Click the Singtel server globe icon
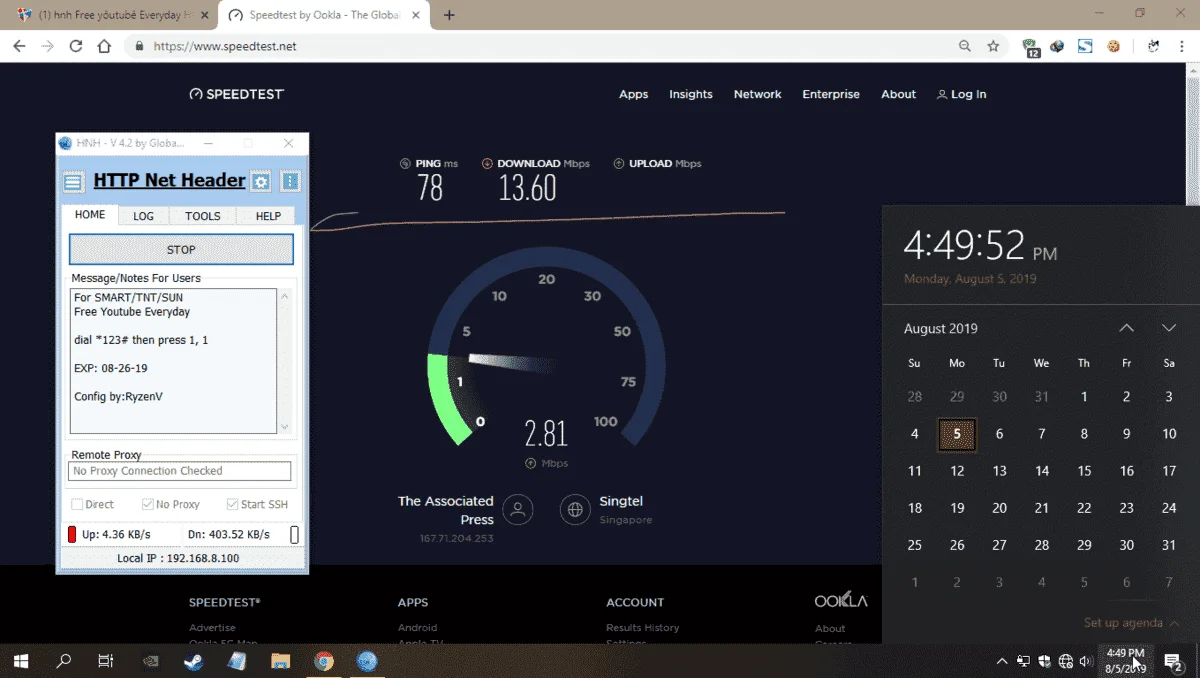 (575, 509)
